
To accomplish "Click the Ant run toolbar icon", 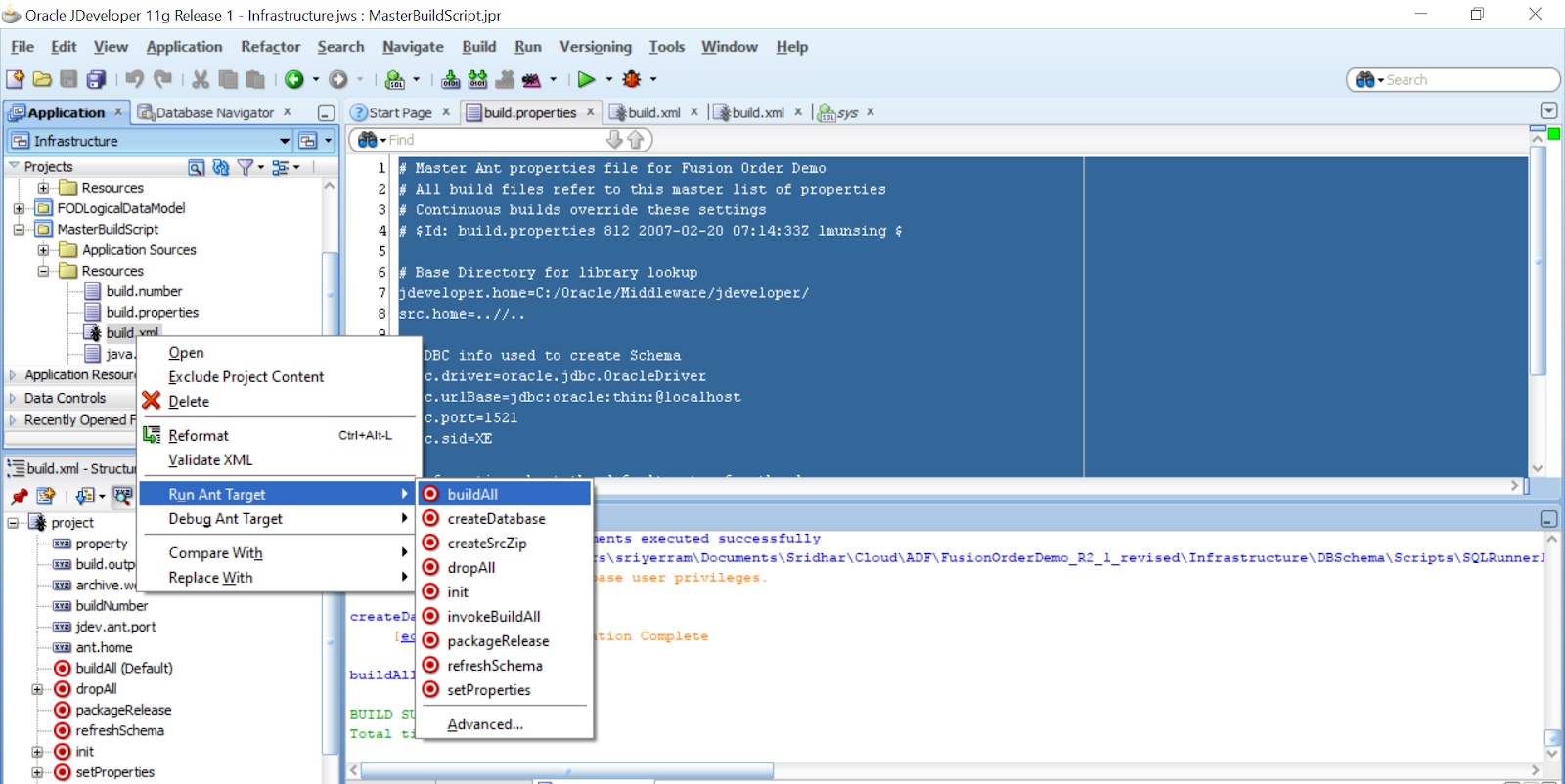I will point(531,79).
